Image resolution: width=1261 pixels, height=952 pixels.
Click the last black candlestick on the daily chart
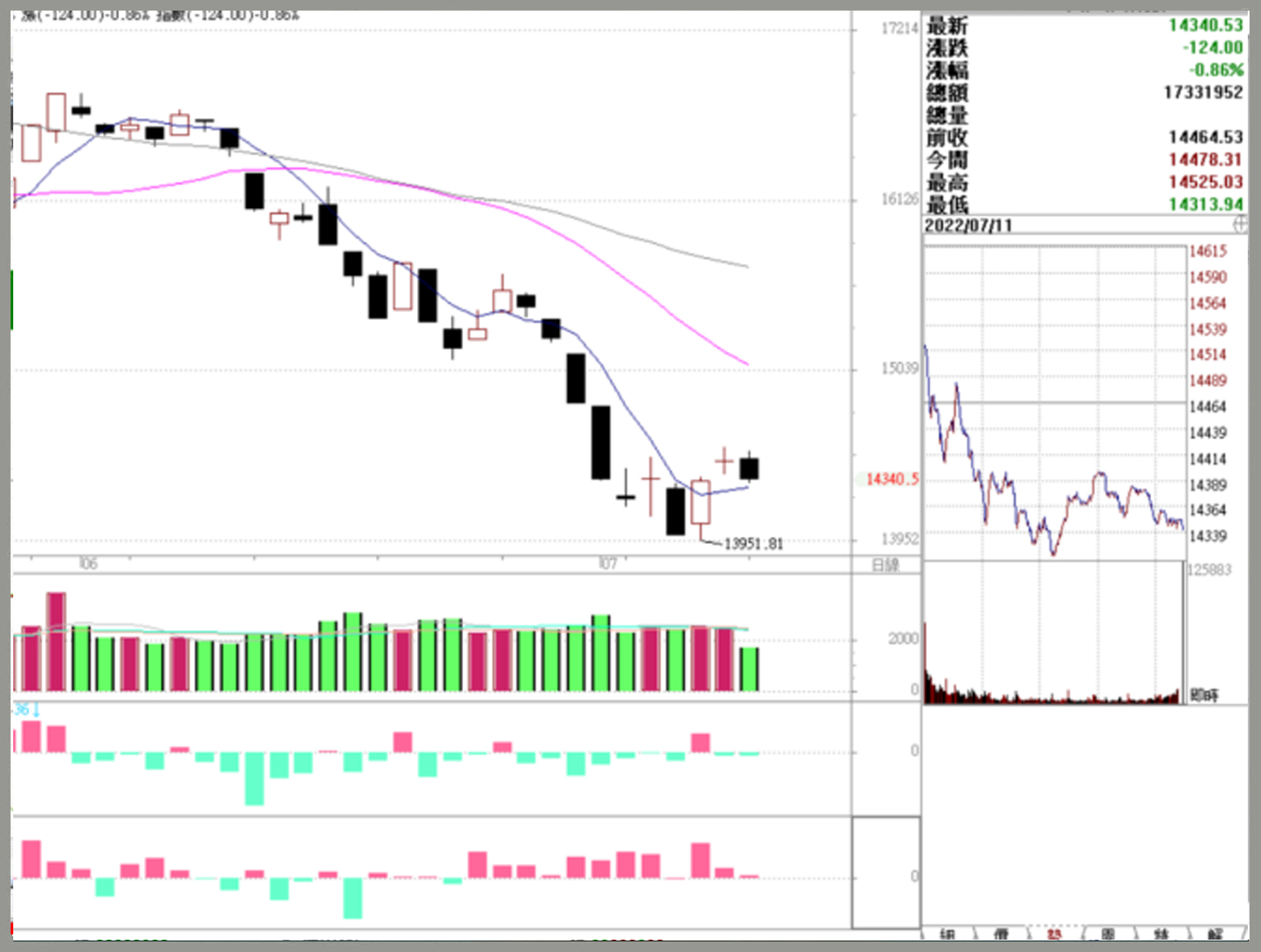pos(749,468)
